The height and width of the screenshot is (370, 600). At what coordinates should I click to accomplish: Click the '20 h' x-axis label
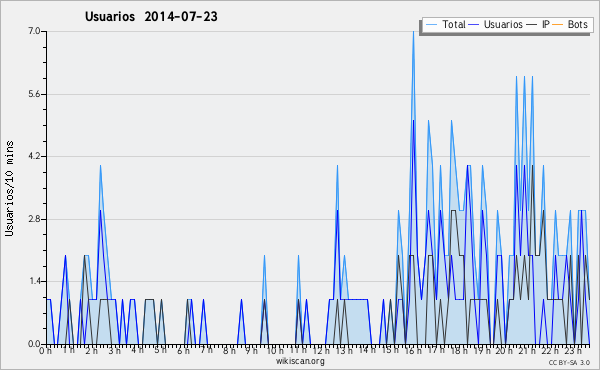click(504, 350)
